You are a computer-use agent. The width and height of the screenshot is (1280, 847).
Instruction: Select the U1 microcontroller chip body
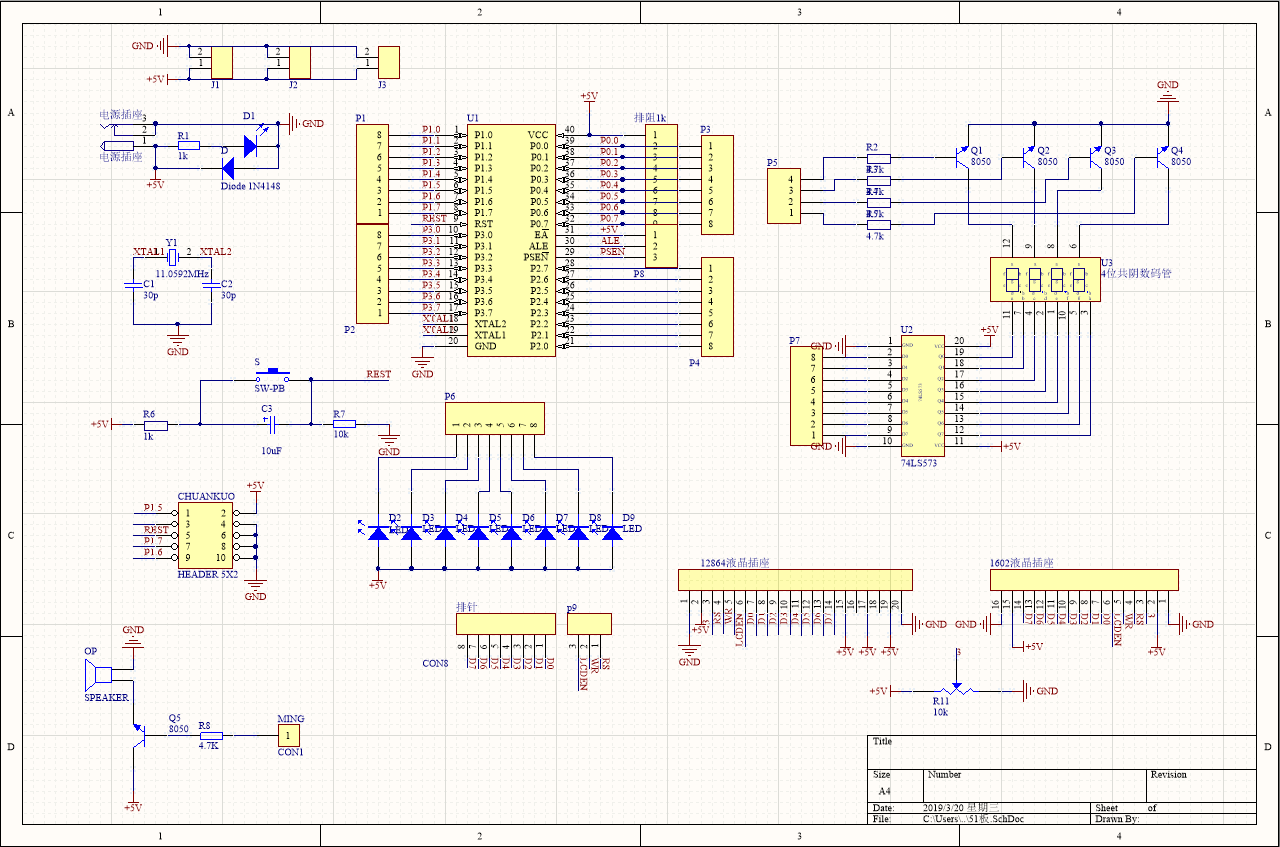tap(511, 240)
